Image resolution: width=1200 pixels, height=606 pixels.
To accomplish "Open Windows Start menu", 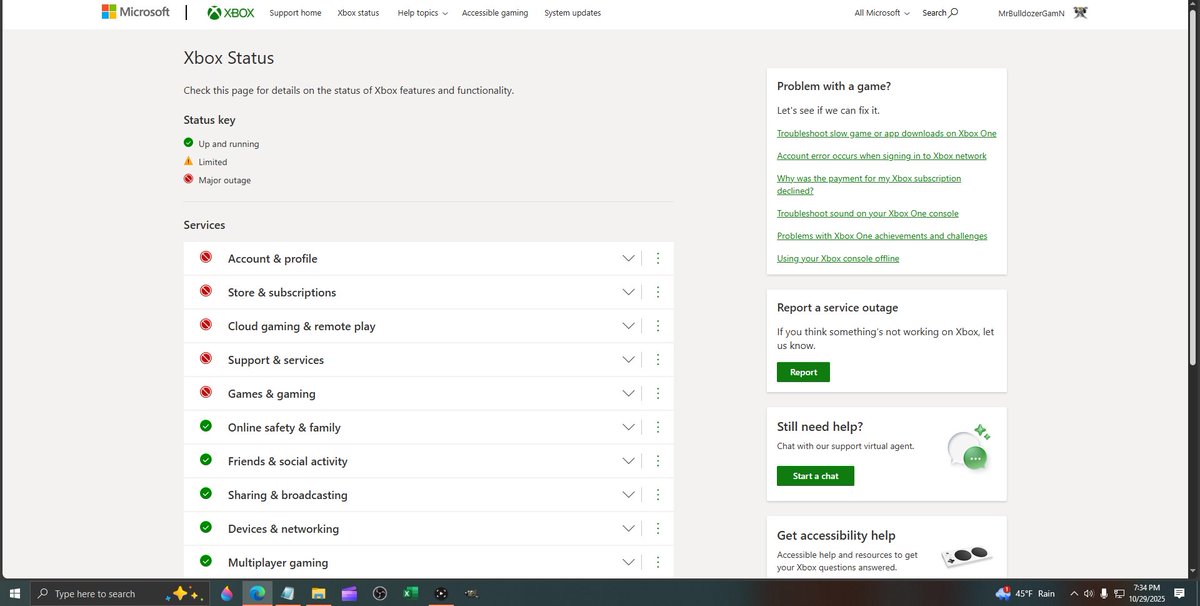I will pos(15,593).
